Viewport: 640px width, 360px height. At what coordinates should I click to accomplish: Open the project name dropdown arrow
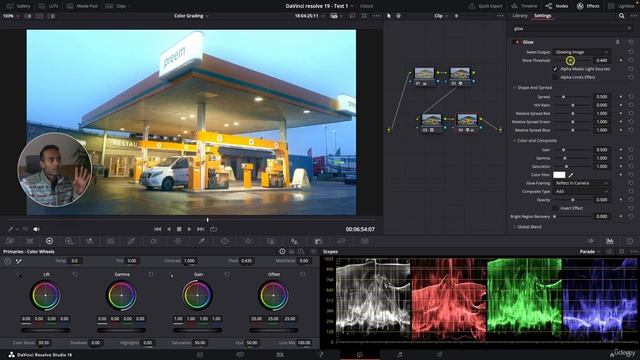(352, 6)
